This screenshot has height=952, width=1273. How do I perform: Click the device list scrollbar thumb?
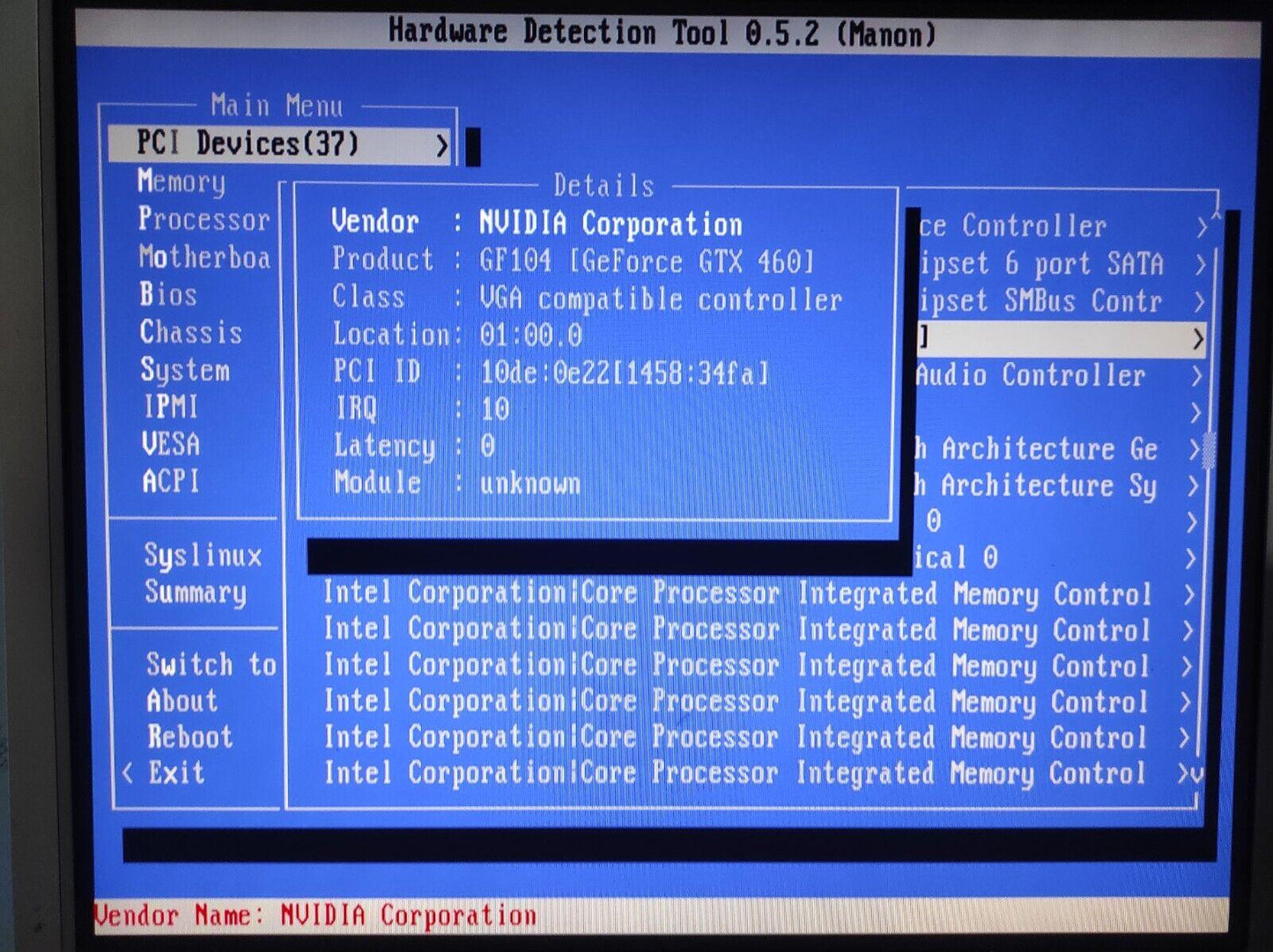(1209, 450)
